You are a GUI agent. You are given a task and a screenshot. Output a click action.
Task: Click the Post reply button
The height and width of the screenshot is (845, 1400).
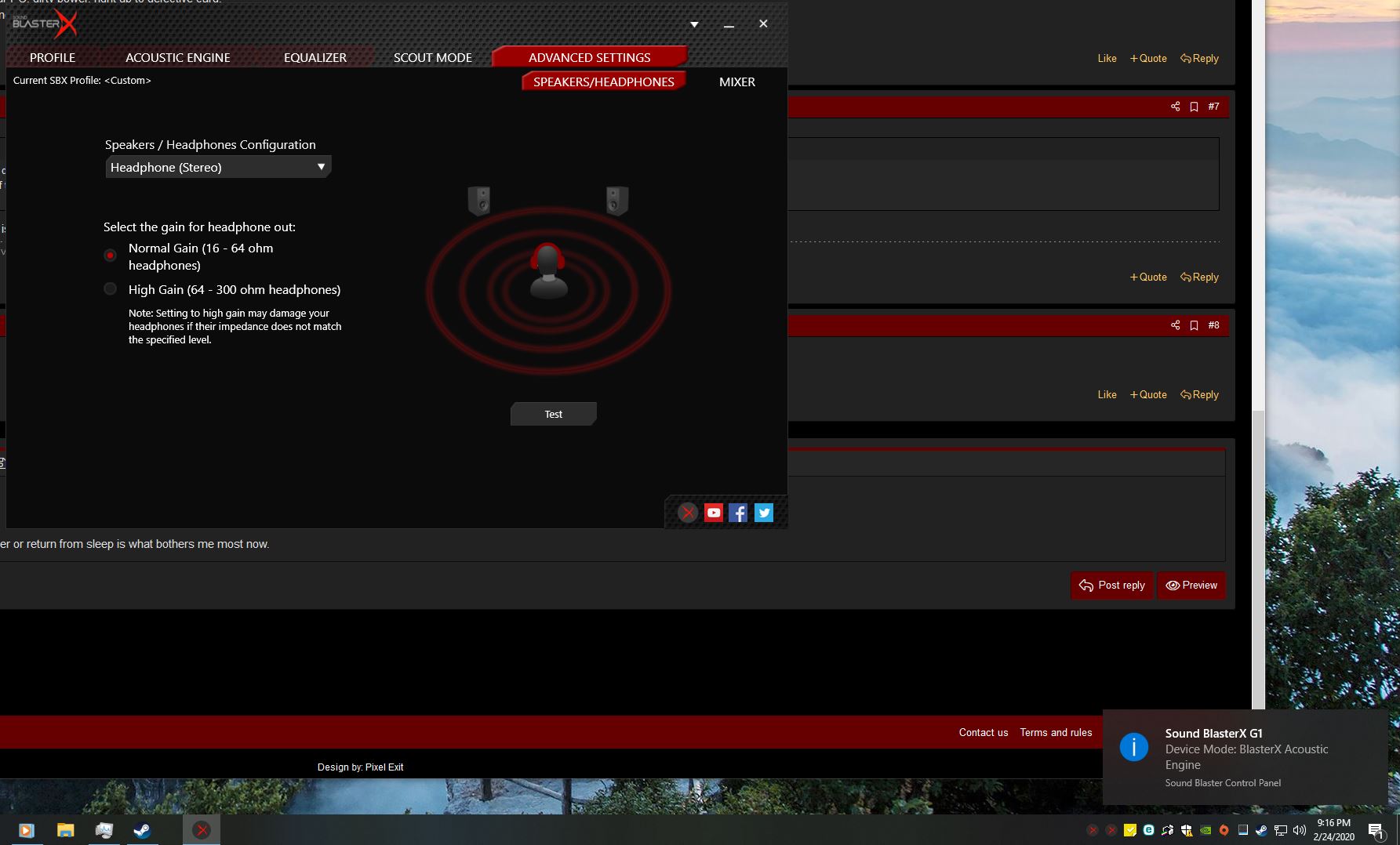(x=1111, y=586)
